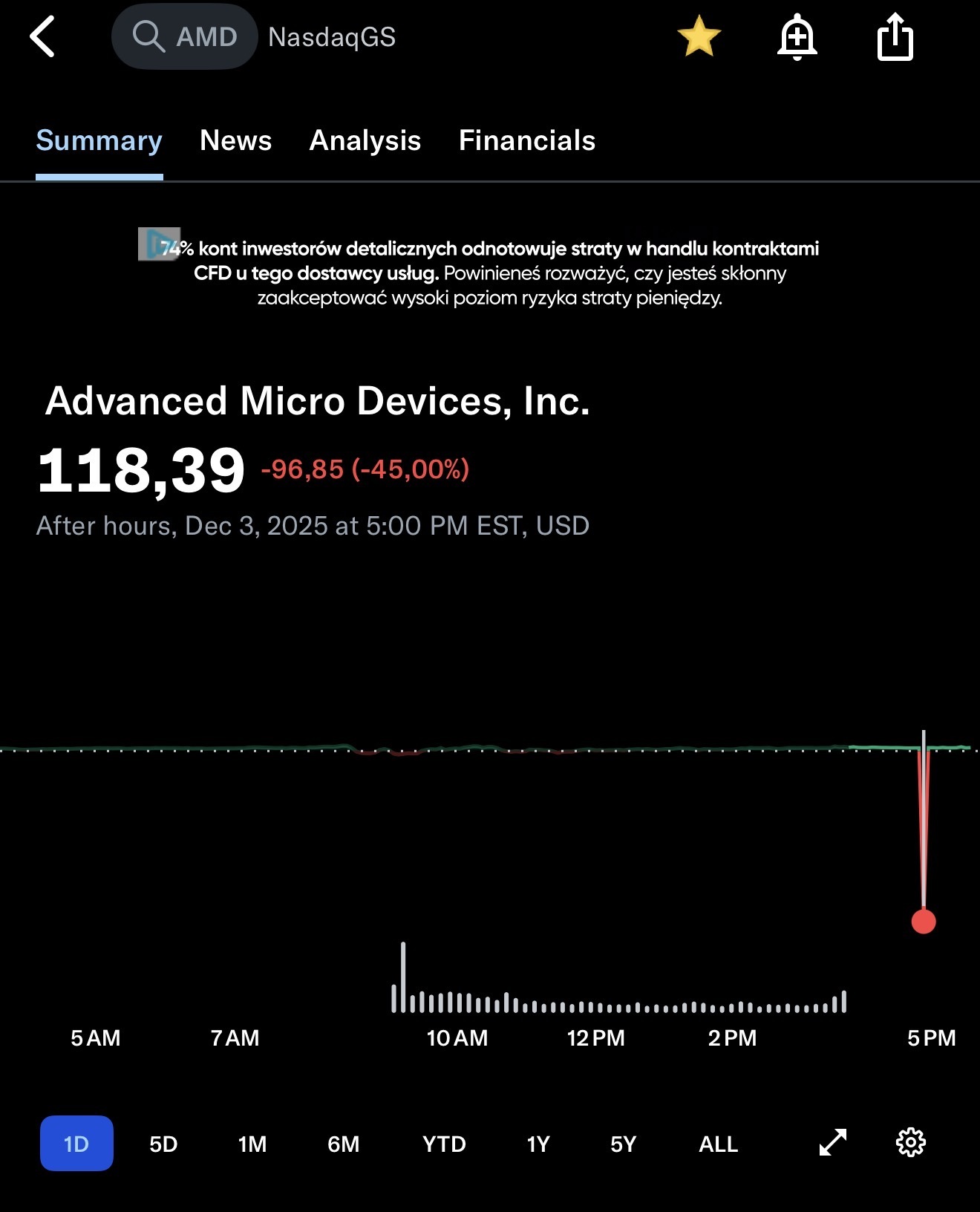Select the 1D chart range

click(x=76, y=1143)
